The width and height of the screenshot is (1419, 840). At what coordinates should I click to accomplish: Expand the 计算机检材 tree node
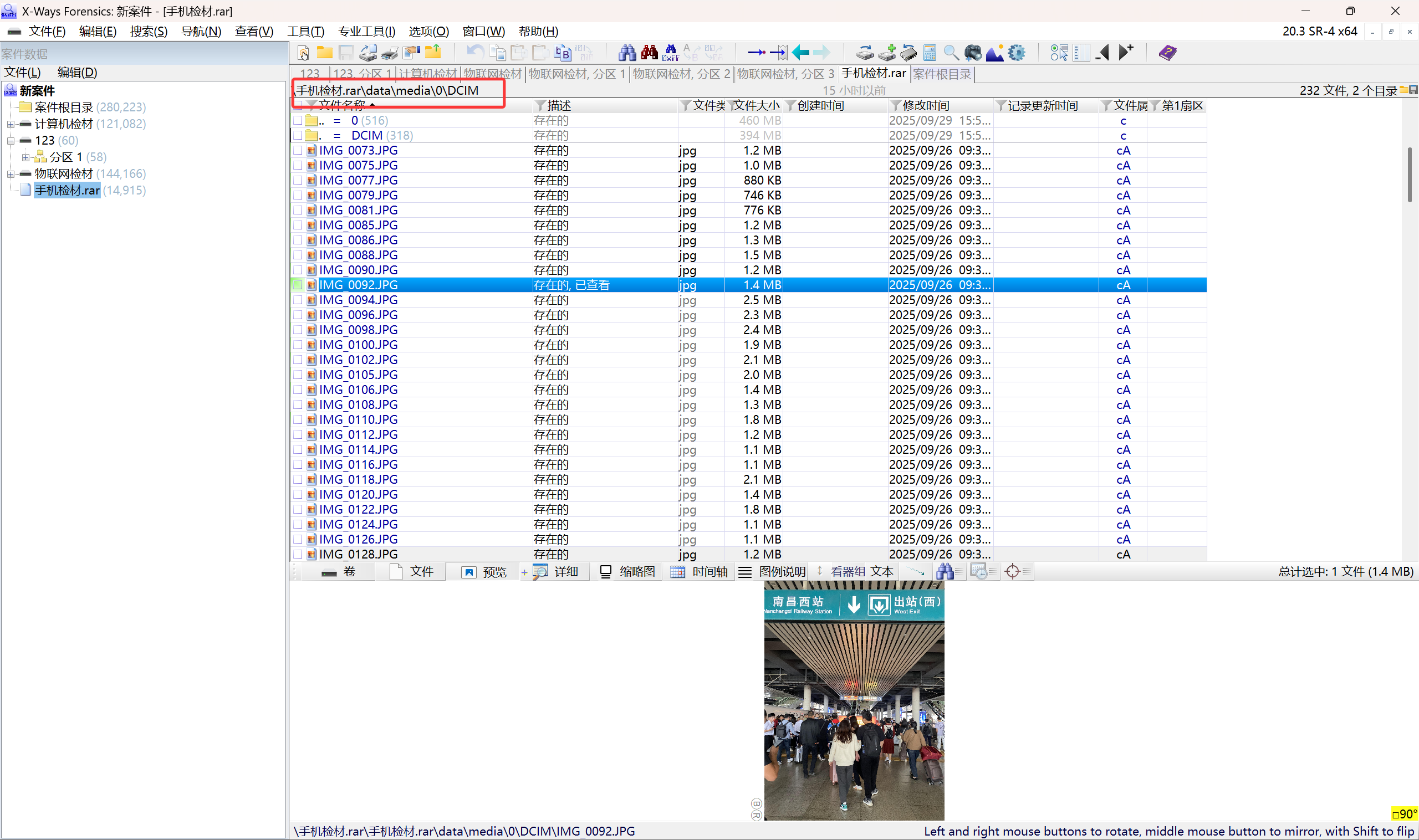point(11,124)
